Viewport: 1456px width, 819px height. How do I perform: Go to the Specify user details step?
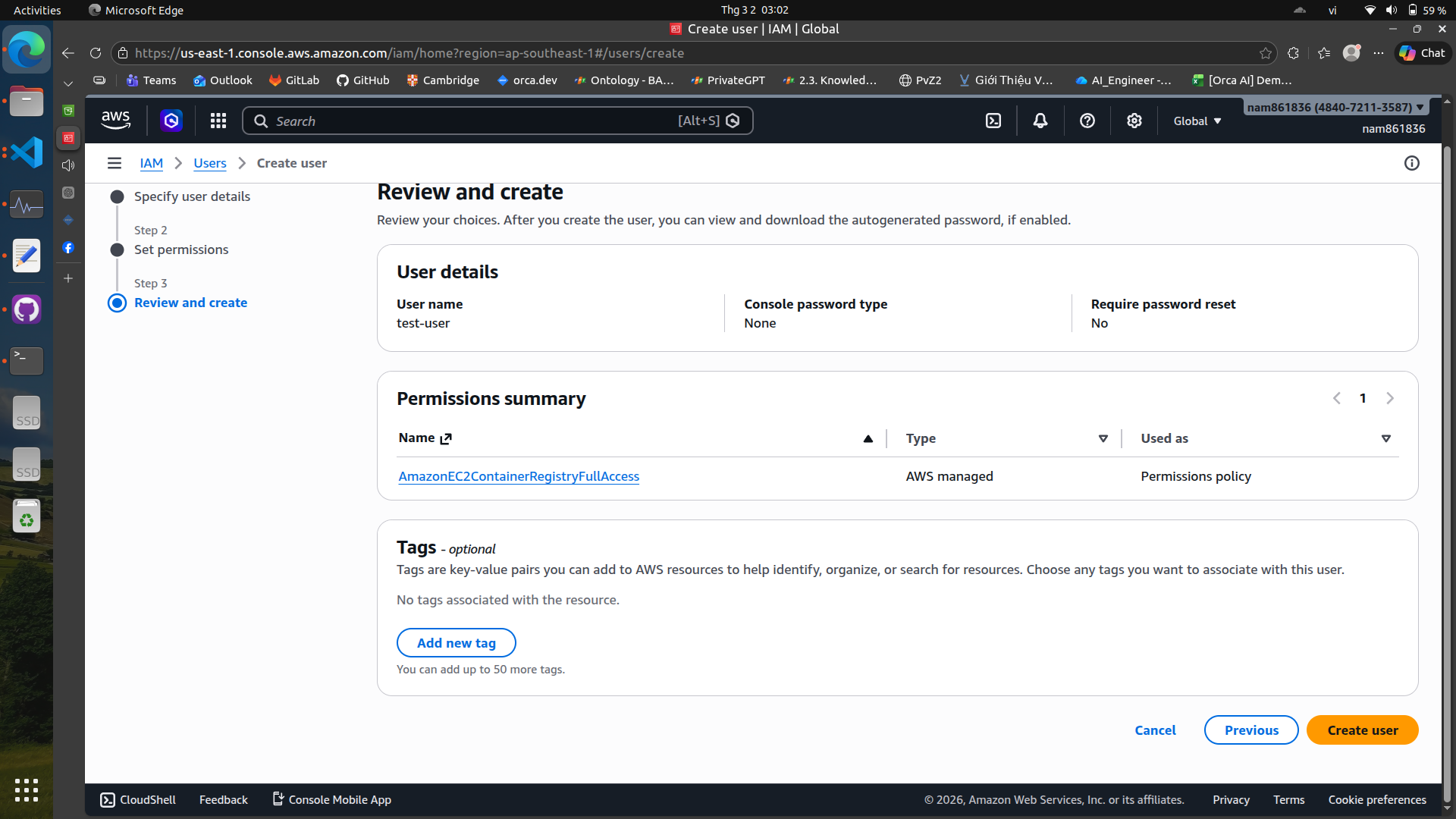click(192, 196)
